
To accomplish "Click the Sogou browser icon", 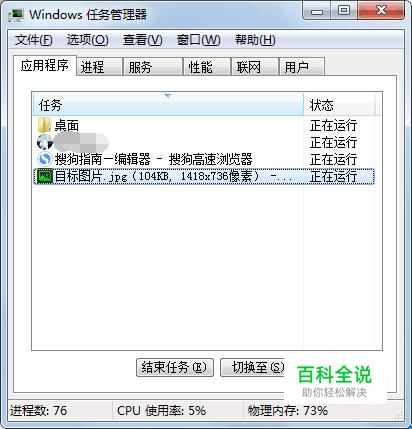I will [44, 159].
